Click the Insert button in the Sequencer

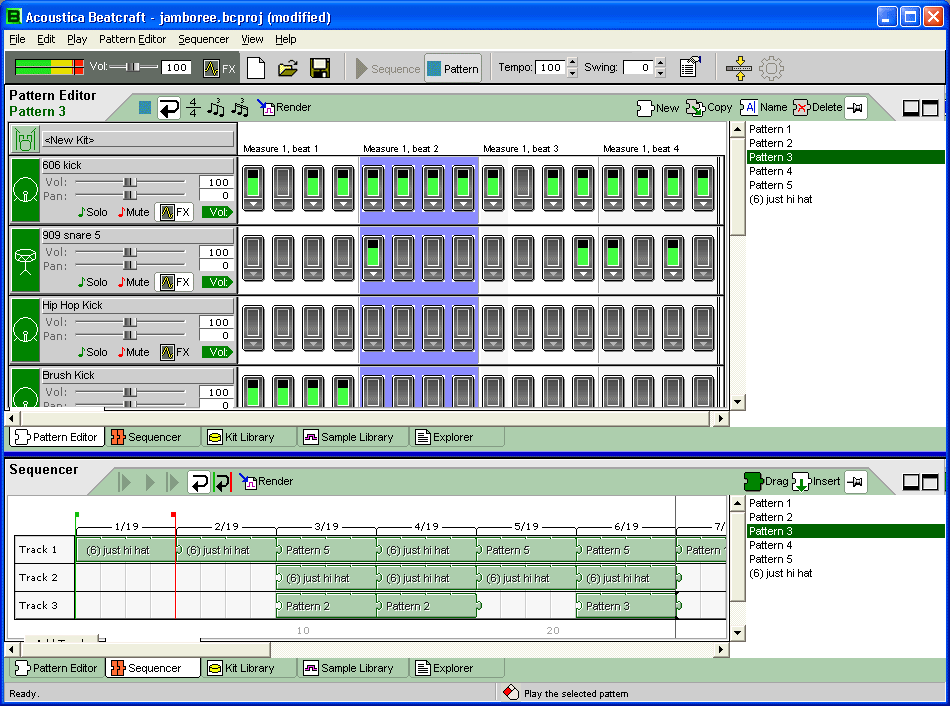tap(816, 481)
